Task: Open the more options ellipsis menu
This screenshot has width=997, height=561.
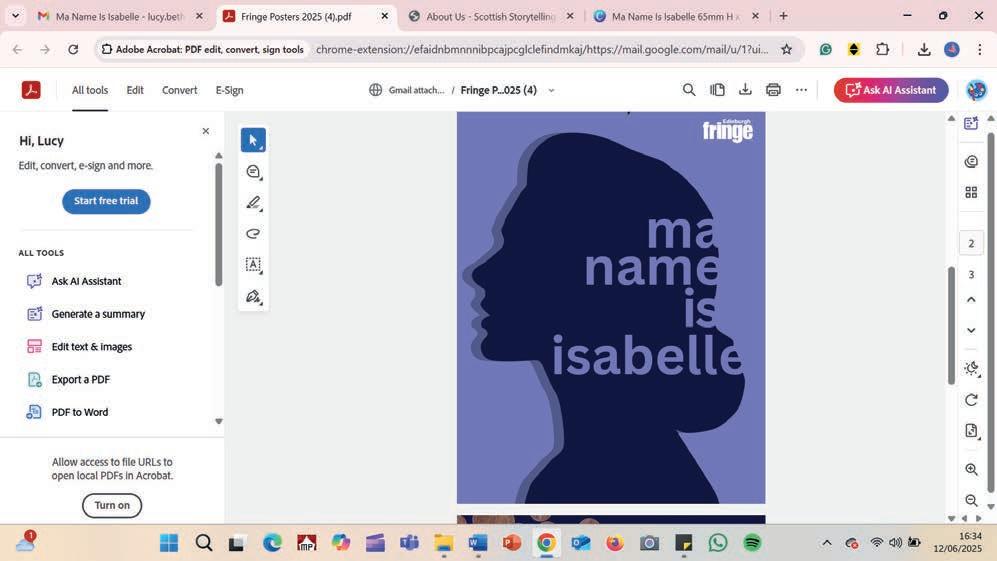Action: 801,90
